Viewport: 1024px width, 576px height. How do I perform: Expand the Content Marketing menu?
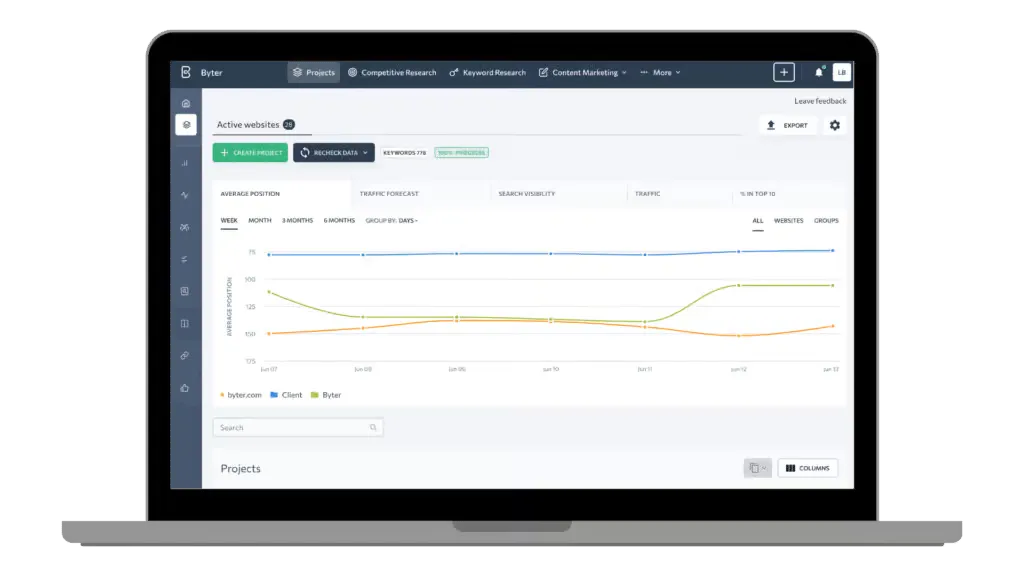583,72
